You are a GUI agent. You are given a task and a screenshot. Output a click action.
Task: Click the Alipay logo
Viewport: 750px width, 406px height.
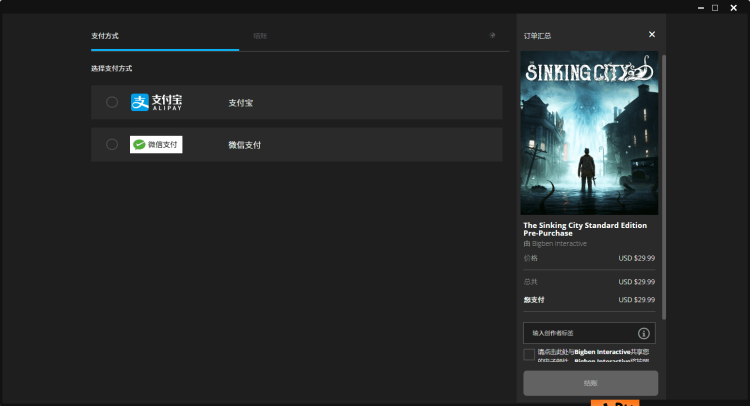tap(156, 102)
